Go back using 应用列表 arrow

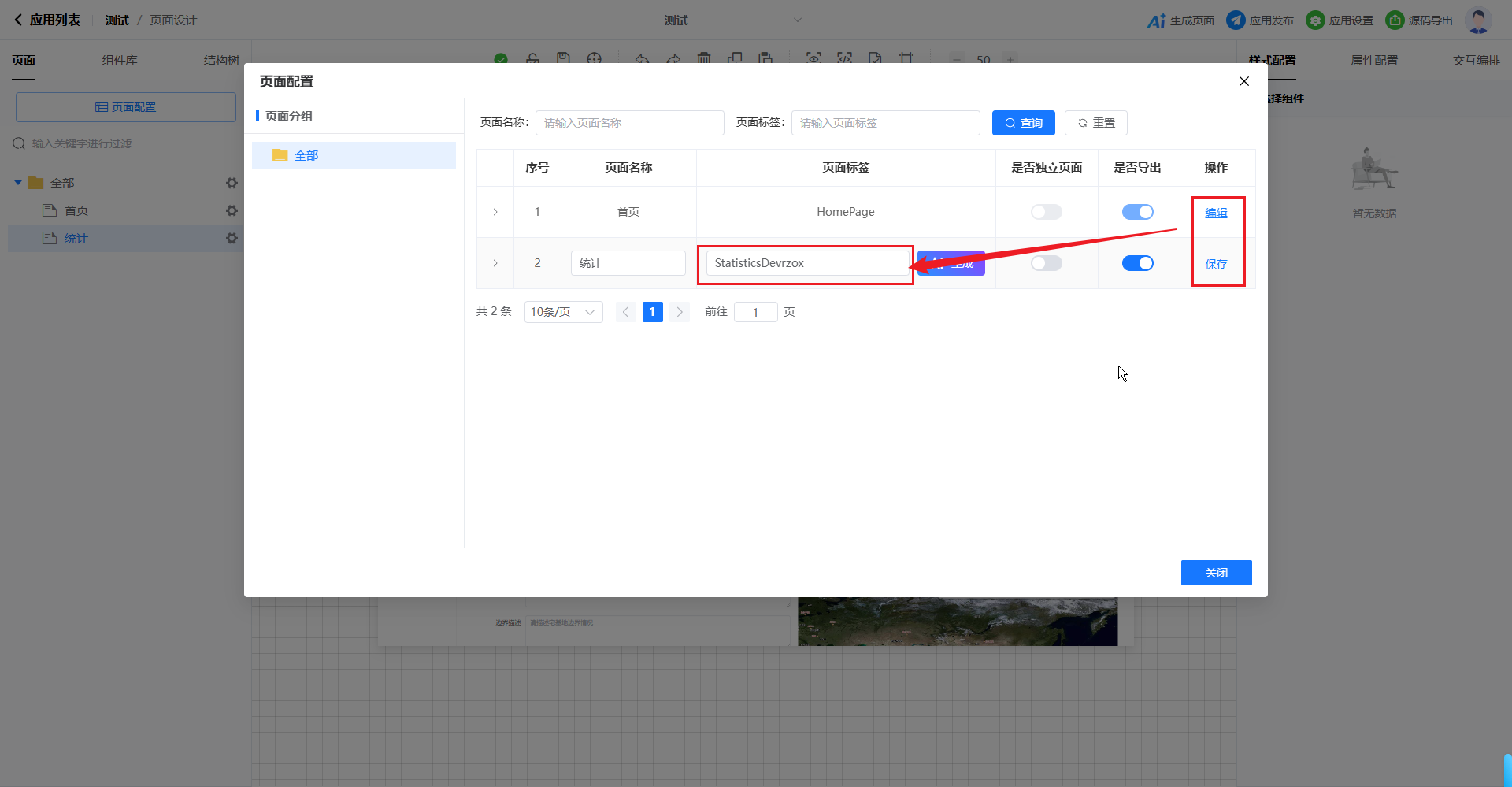point(18,20)
